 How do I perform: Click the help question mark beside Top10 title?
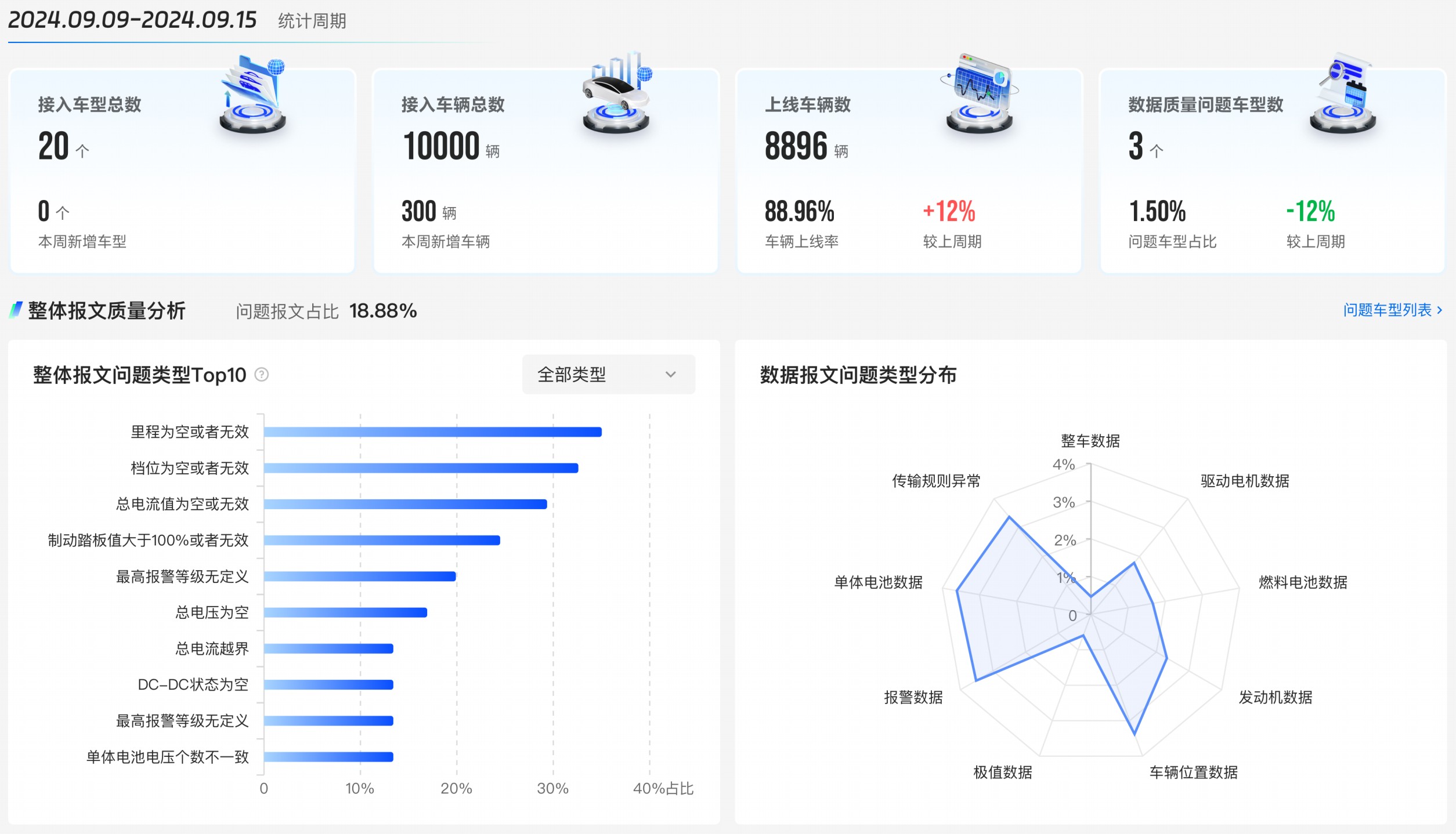point(262,375)
